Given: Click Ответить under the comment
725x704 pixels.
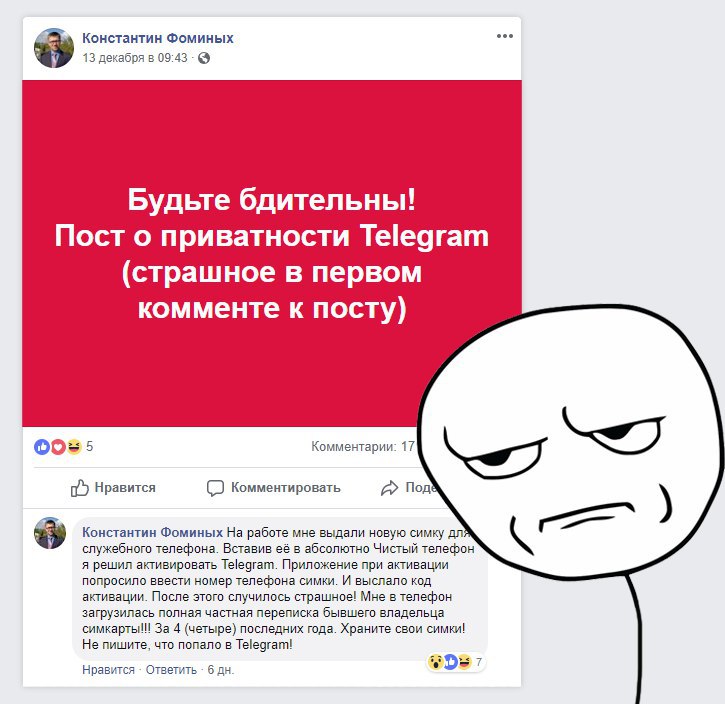Looking at the screenshot, I should (171, 670).
